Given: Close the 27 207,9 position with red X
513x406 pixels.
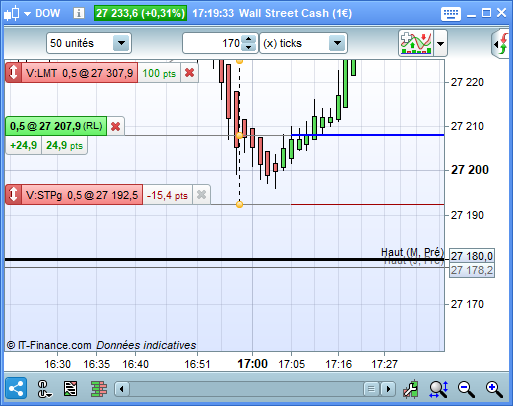Looking at the screenshot, I should pyautogui.click(x=115, y=126).
